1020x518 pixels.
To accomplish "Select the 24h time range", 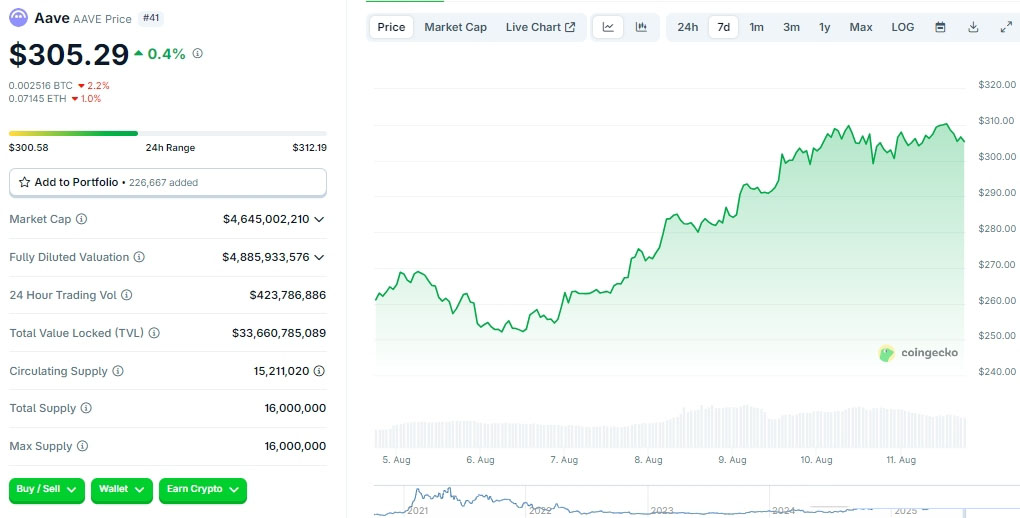I will pos(687,27).
